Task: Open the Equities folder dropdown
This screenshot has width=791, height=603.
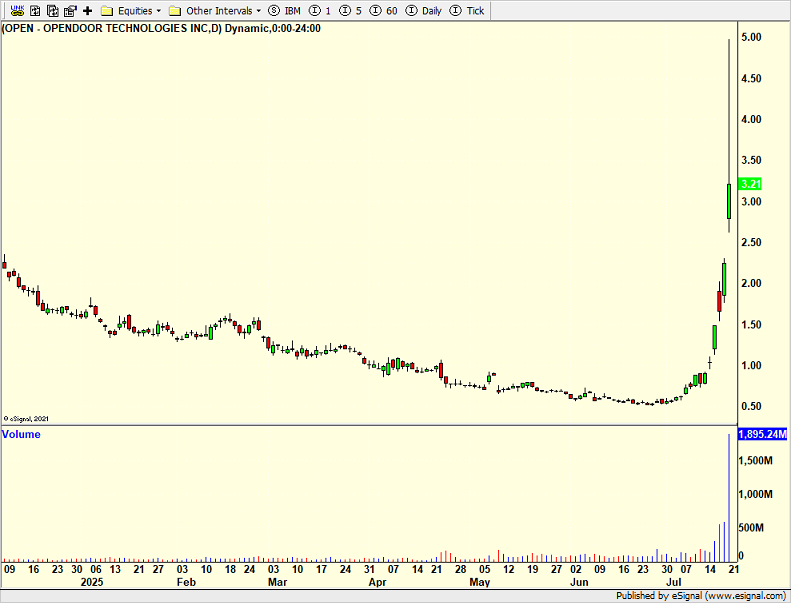Action: tap(131, 11)
